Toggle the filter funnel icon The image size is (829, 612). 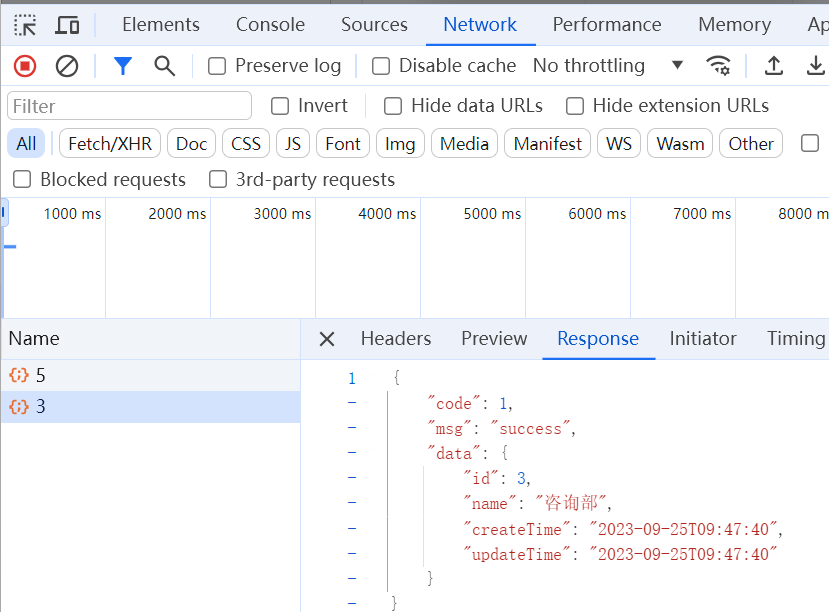pyautogui.click(x=123, y=66)
